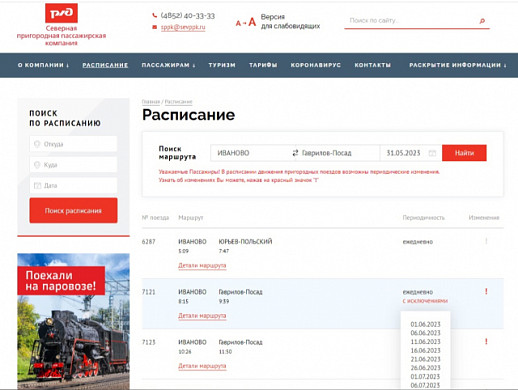Click ежедневно text for train 6287
Viewport: 518px width, 390px height.
pos(418,242)
